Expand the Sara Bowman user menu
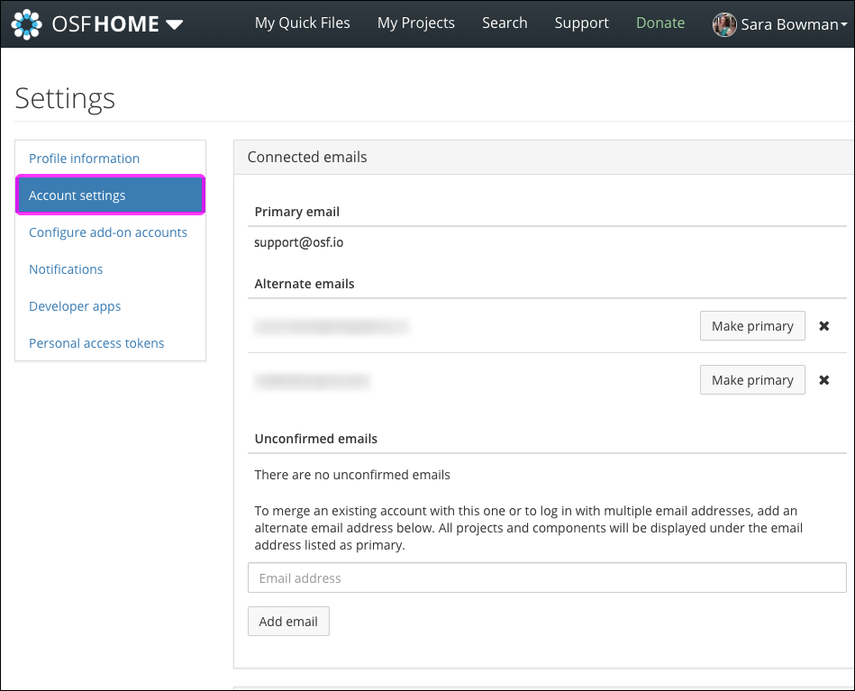The height and width of the screenshot is (691, 855). (793, 25)
